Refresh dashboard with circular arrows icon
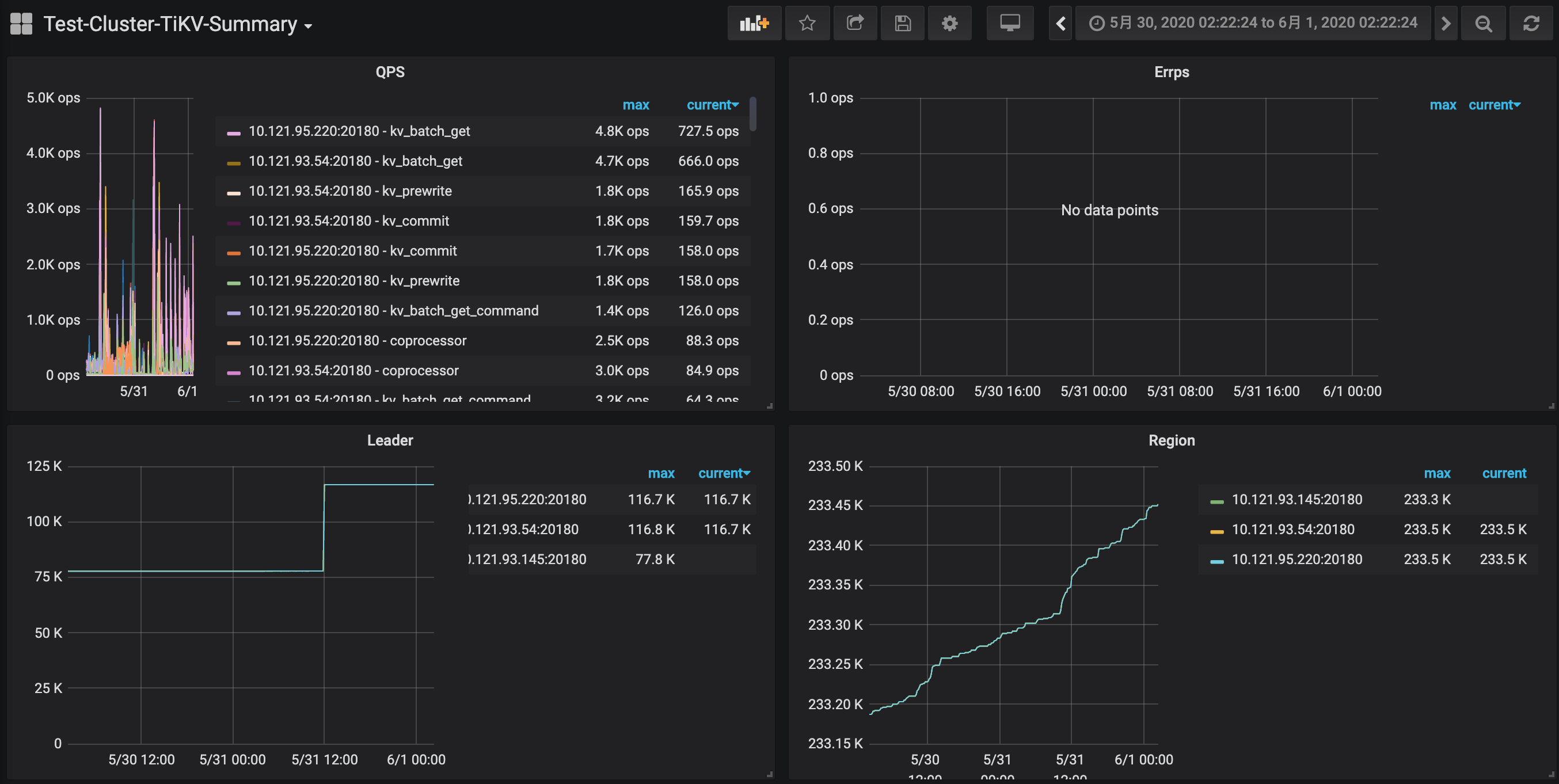 (1531, 24)
